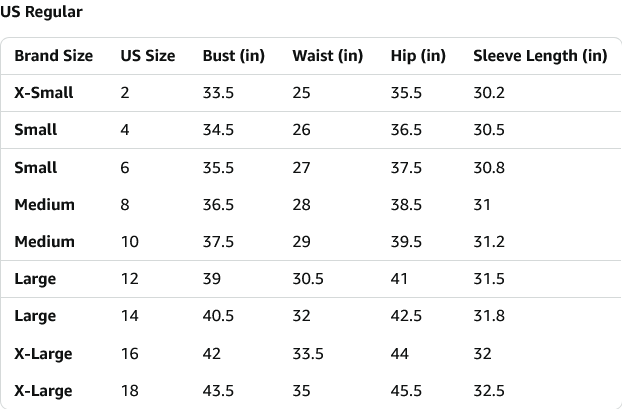Viewport: 622px width, 409px height.
Task: Select the hip value 45.5
Action: coord(406,390)
